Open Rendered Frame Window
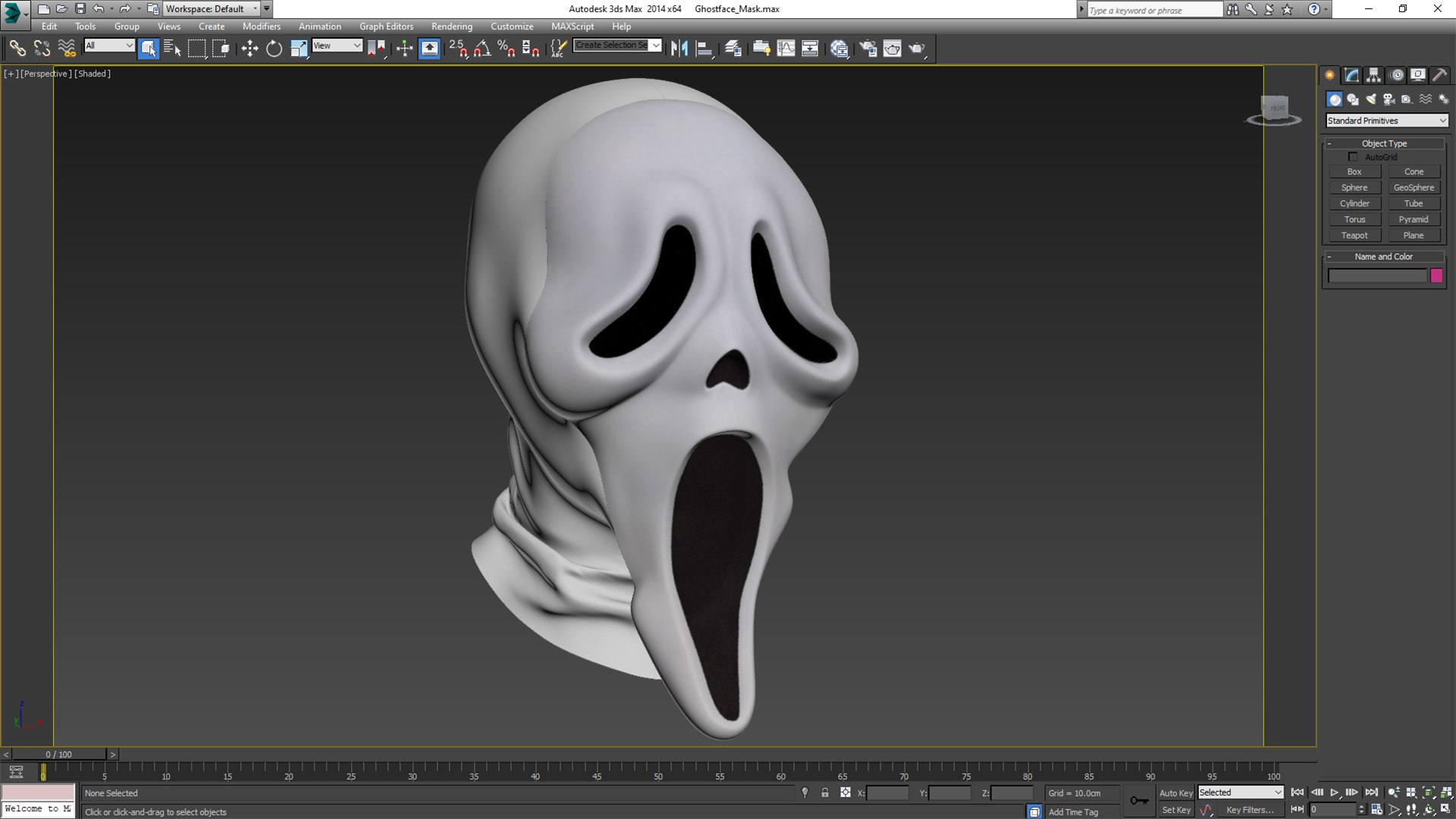Viewport: 1456px width, 819px height. 892,49
